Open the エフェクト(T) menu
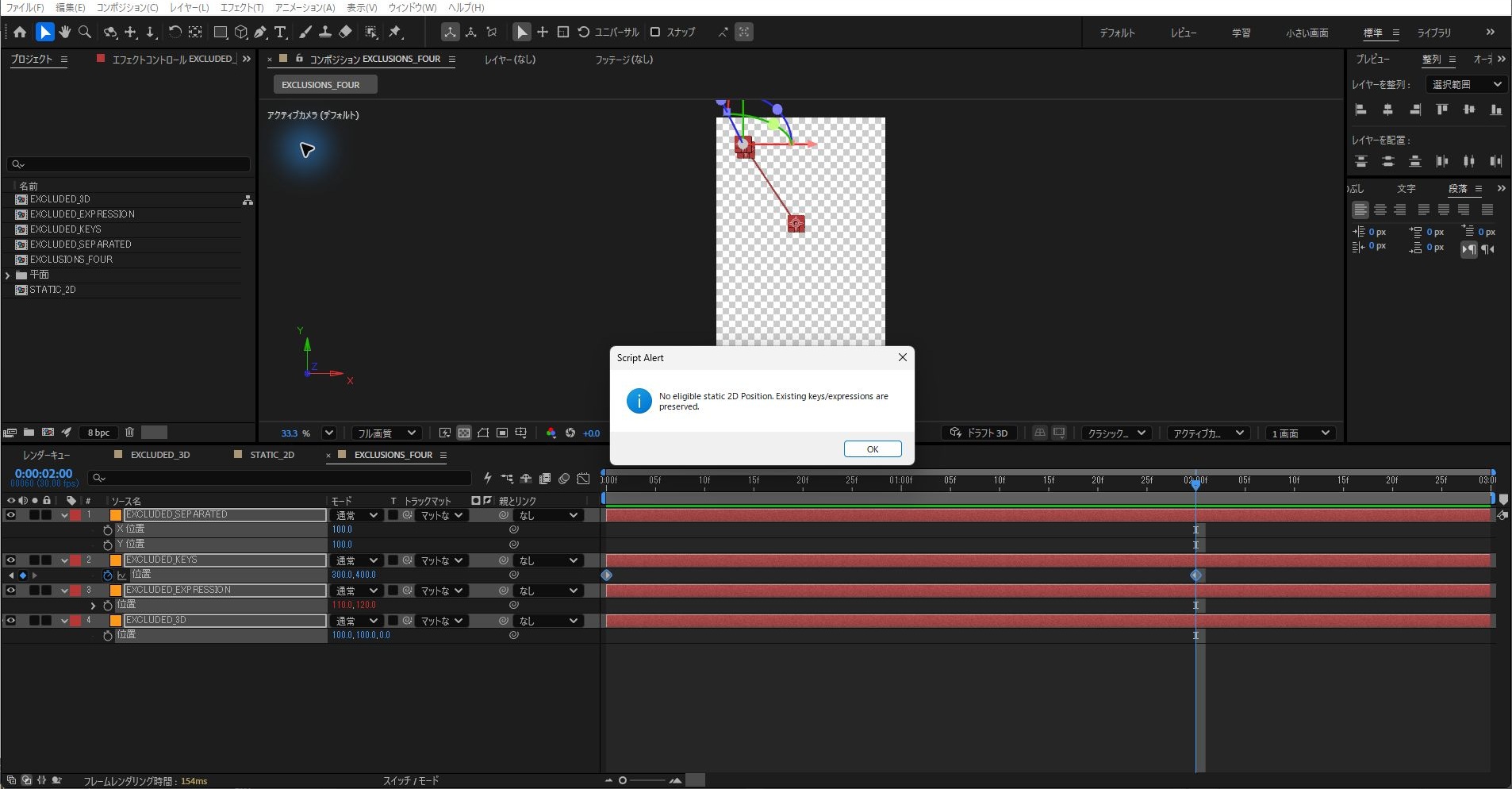 point(241,7)
